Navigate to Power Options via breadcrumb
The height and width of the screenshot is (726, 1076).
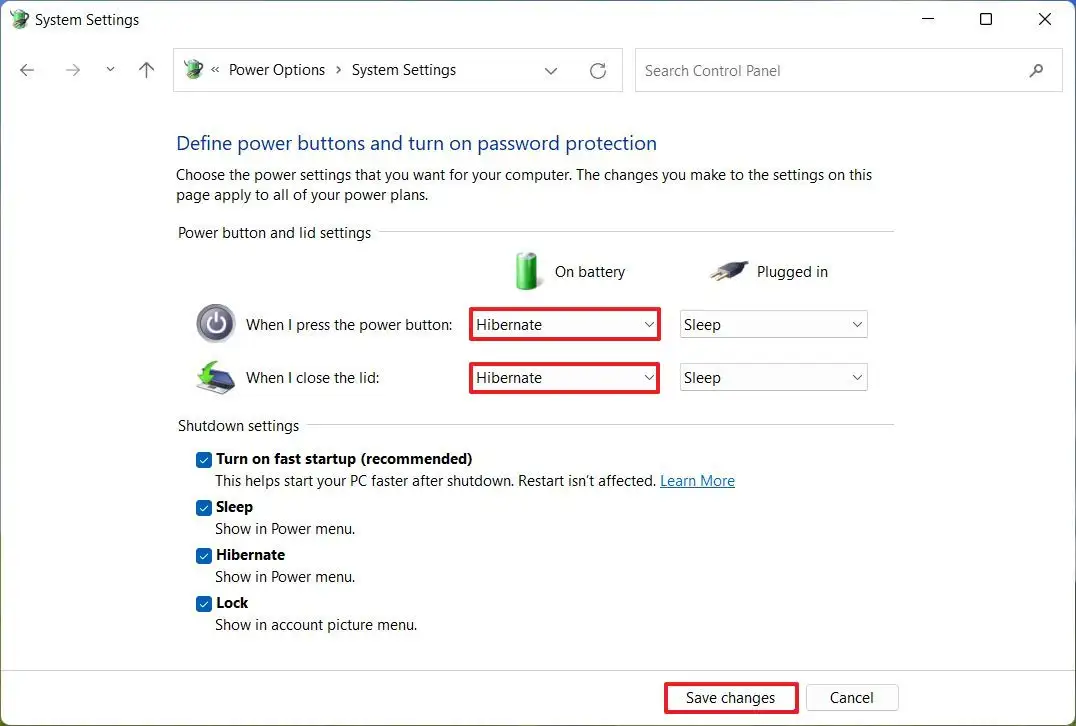[x=277, y=70]
